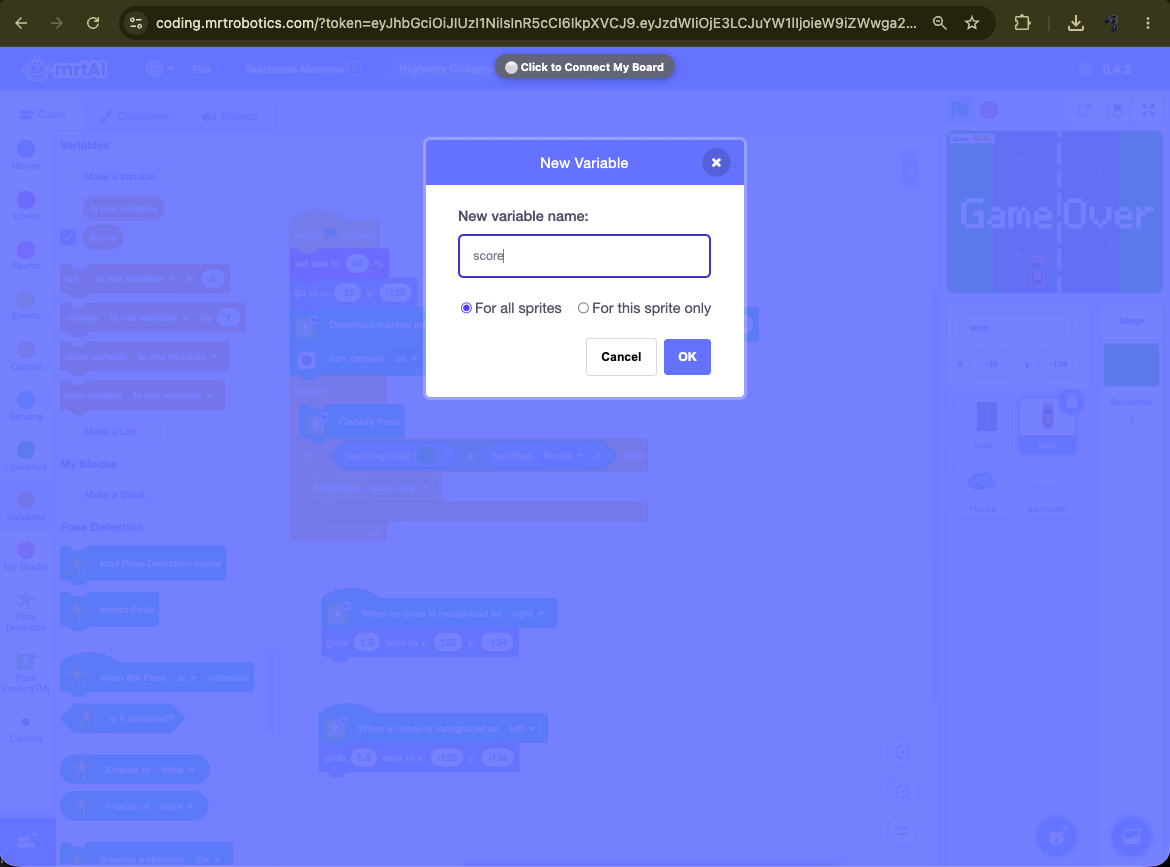
Task: Click the New variable name input field
Action: click(x=584, y=256)
